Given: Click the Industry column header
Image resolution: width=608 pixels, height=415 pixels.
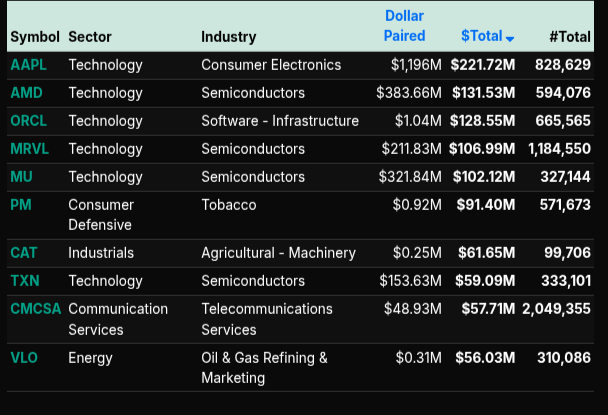Looking at the screenshot, I should [229, 37].
